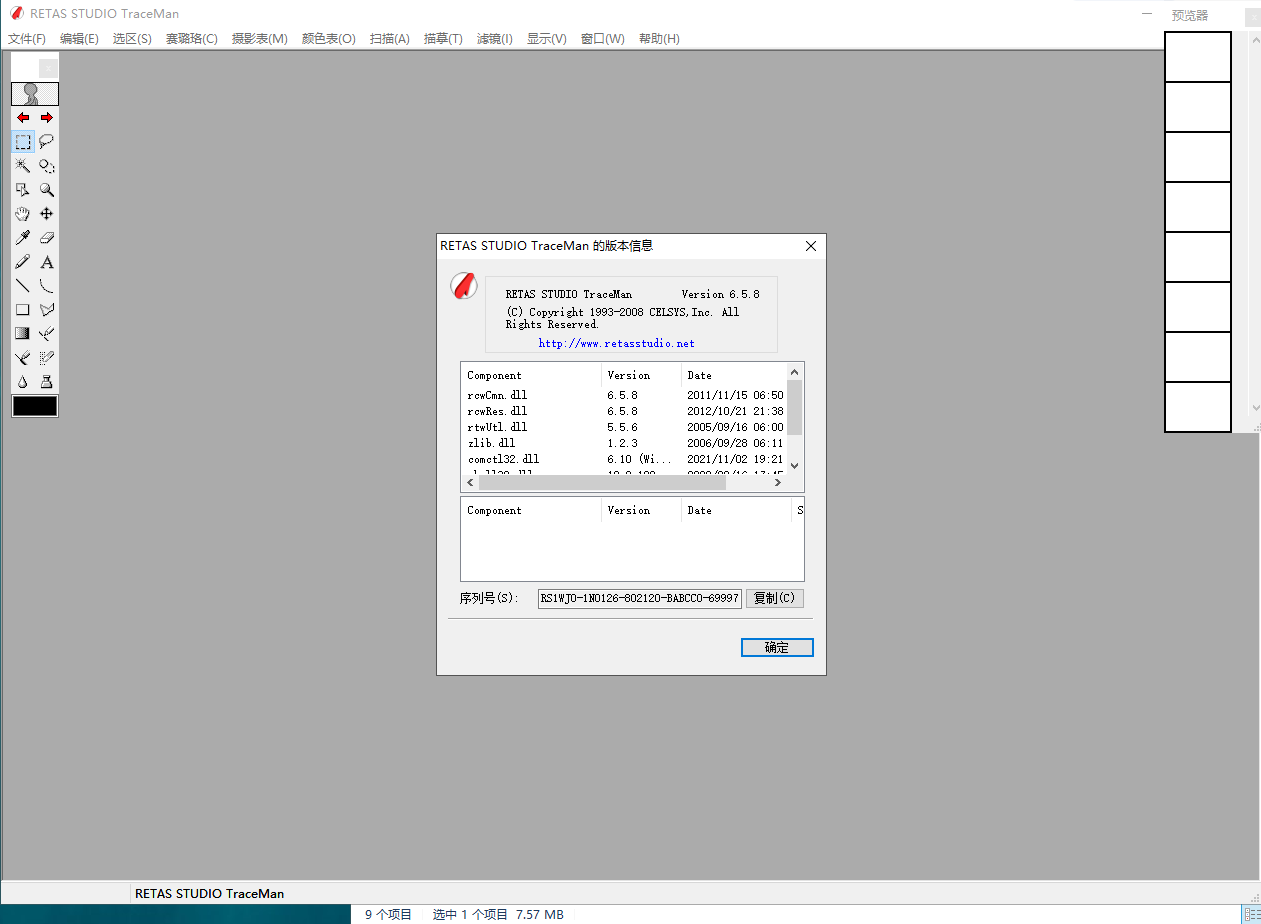Select the gradient fill tool
This screenshot has height=924, width=1261.
pos(23,334)
